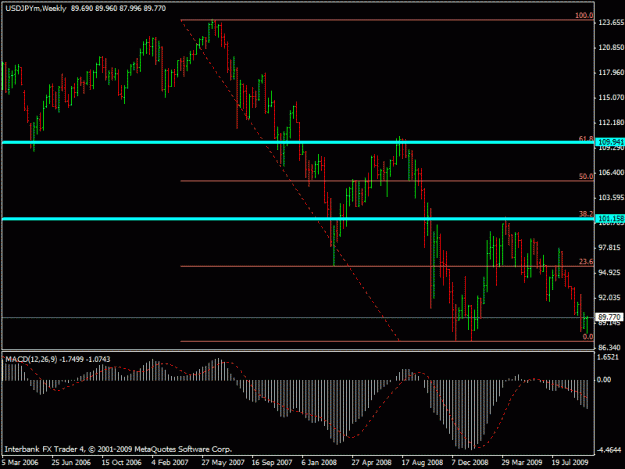Click the 5 Mar 2006 date label
Image resolution: width=625 pixels, height=469 pixels.
coord(20,462)
